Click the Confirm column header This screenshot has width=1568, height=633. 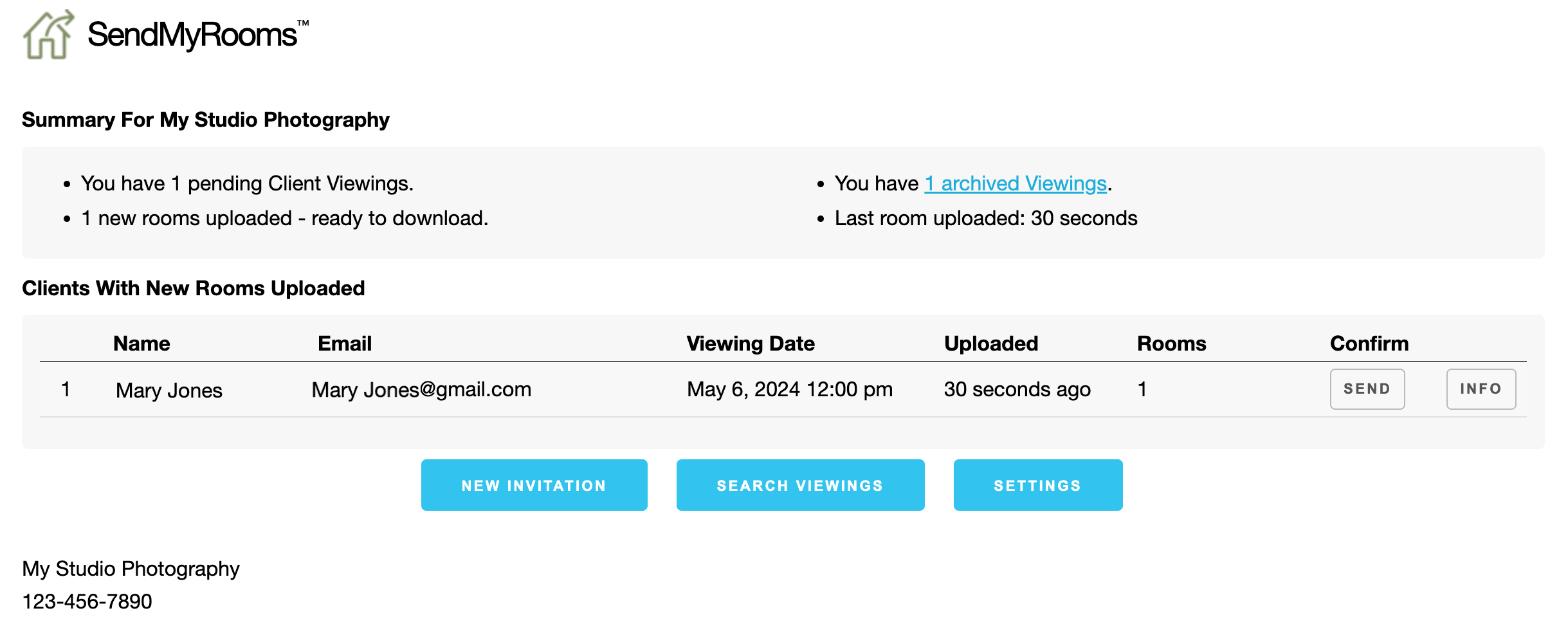[x=1369, y=344]
